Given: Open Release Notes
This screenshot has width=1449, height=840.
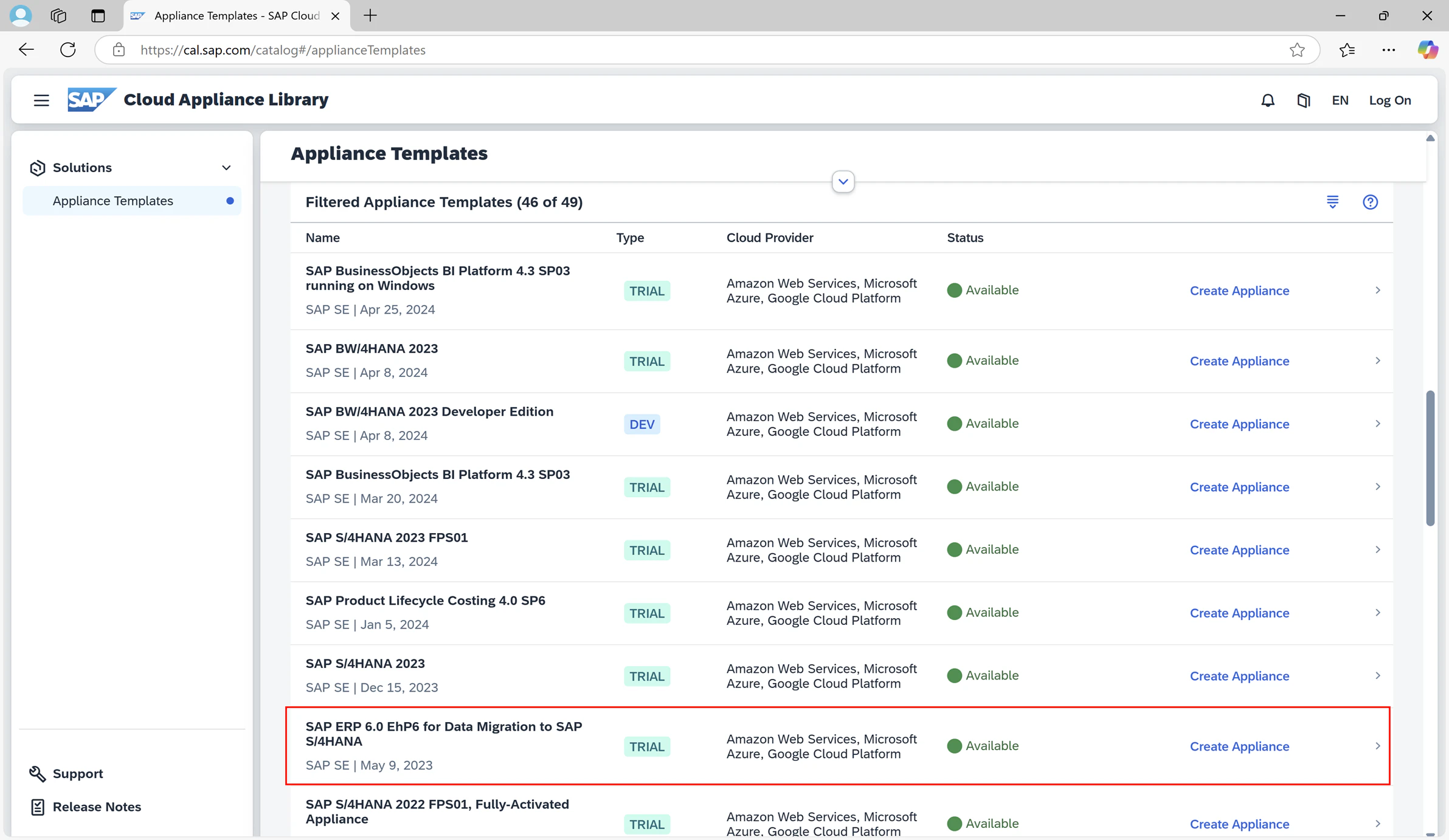Looking at the screenshot, I should coord(97,807).
